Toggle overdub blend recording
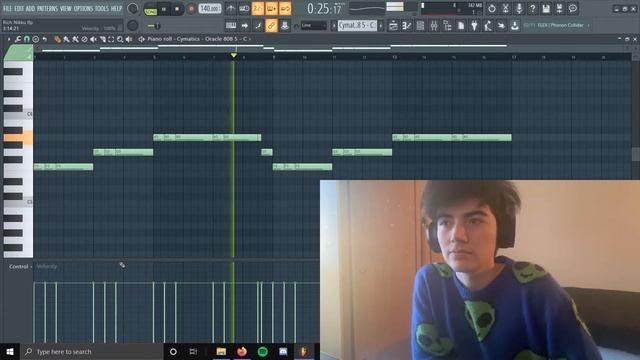Viewport: 640px width, 360px height. pos(271,9)
